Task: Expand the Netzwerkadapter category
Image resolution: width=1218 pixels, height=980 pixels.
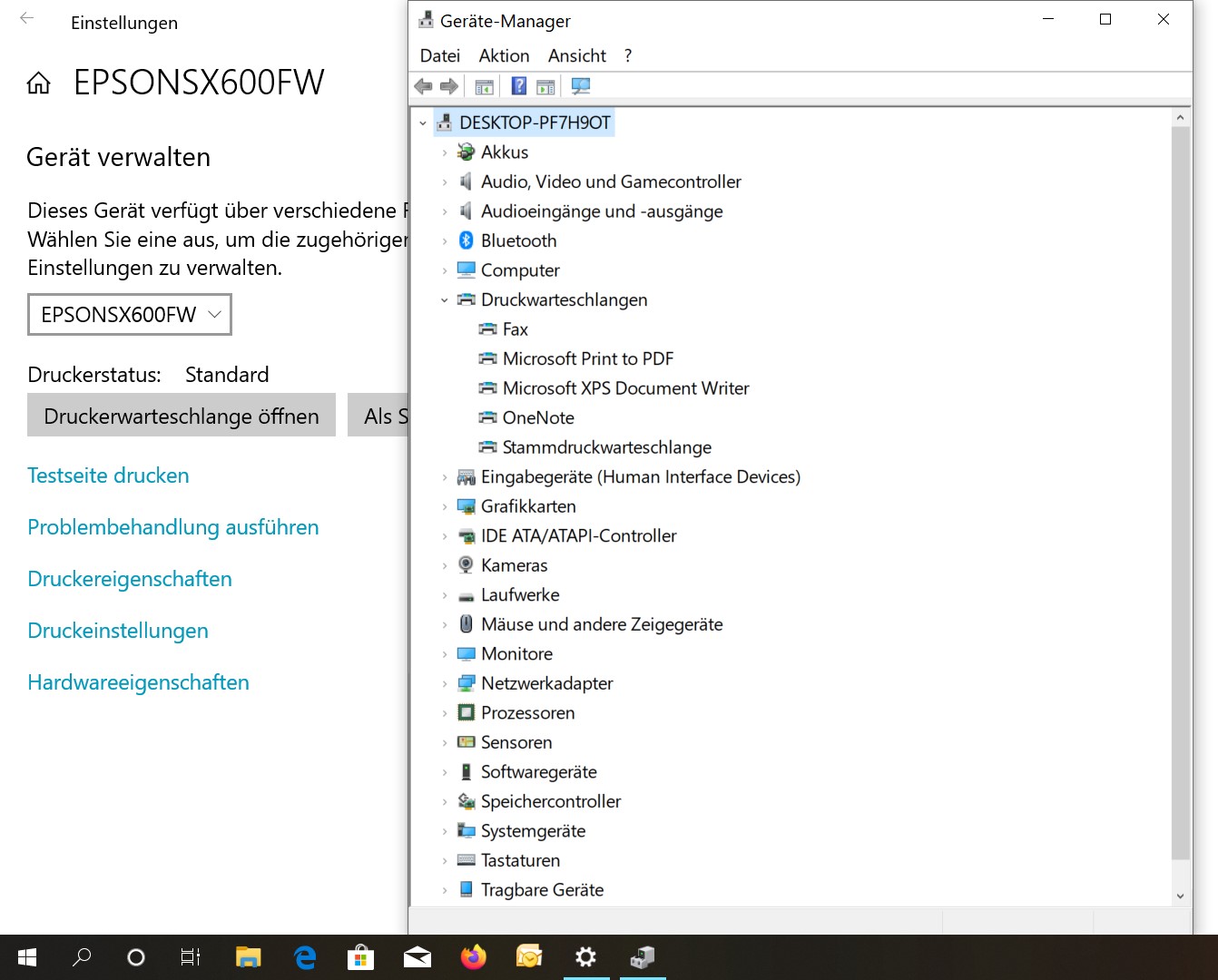Action: 445,683
